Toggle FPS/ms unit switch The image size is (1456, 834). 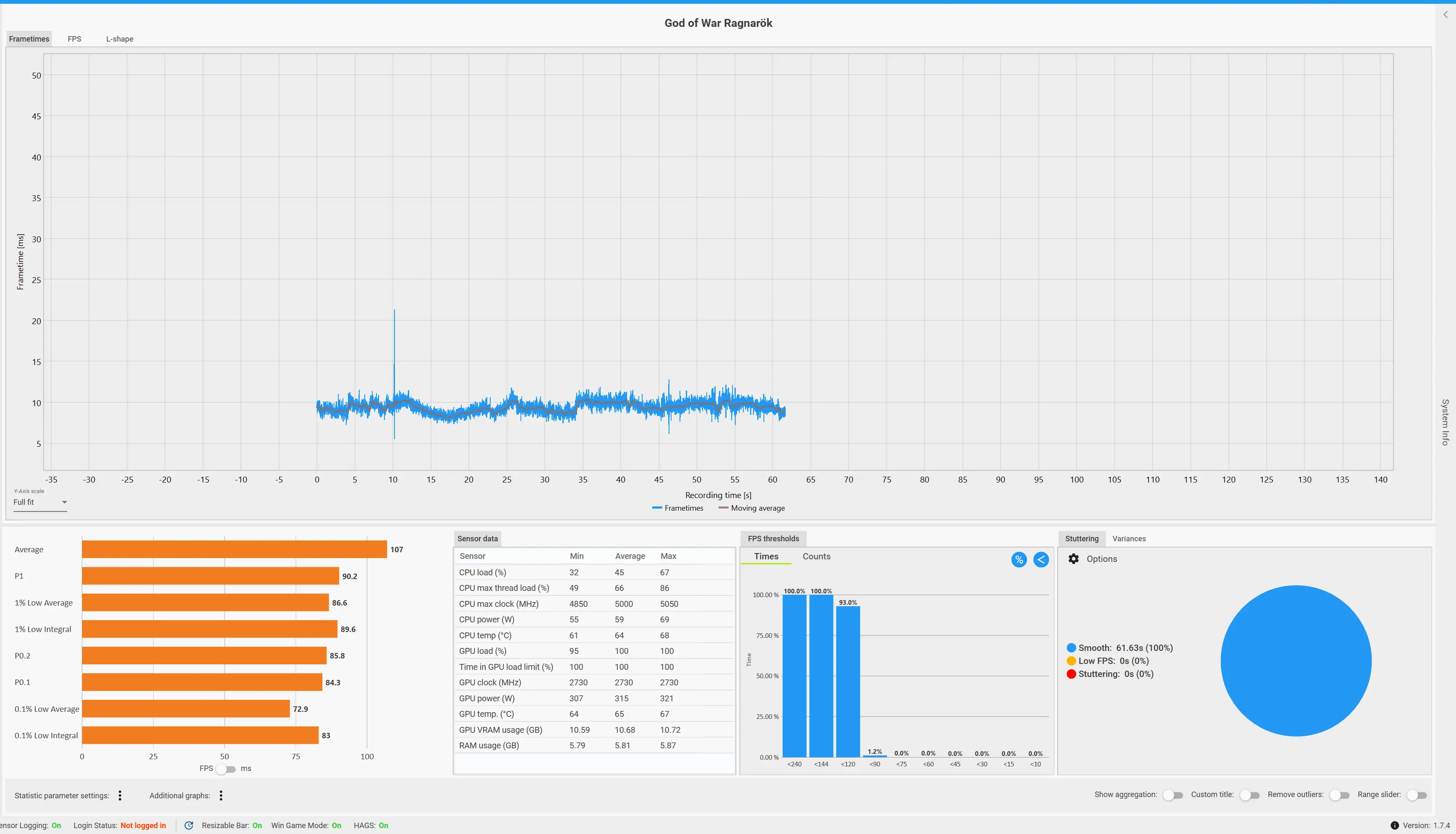[226, 769]
